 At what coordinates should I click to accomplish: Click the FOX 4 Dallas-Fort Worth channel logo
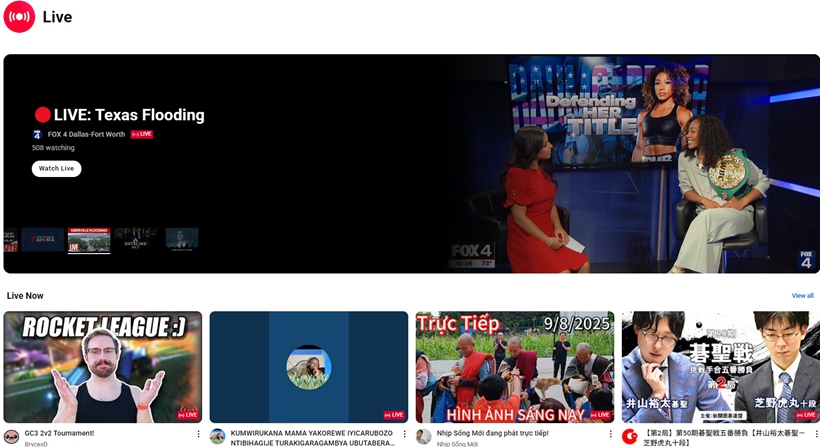(38, 134)
